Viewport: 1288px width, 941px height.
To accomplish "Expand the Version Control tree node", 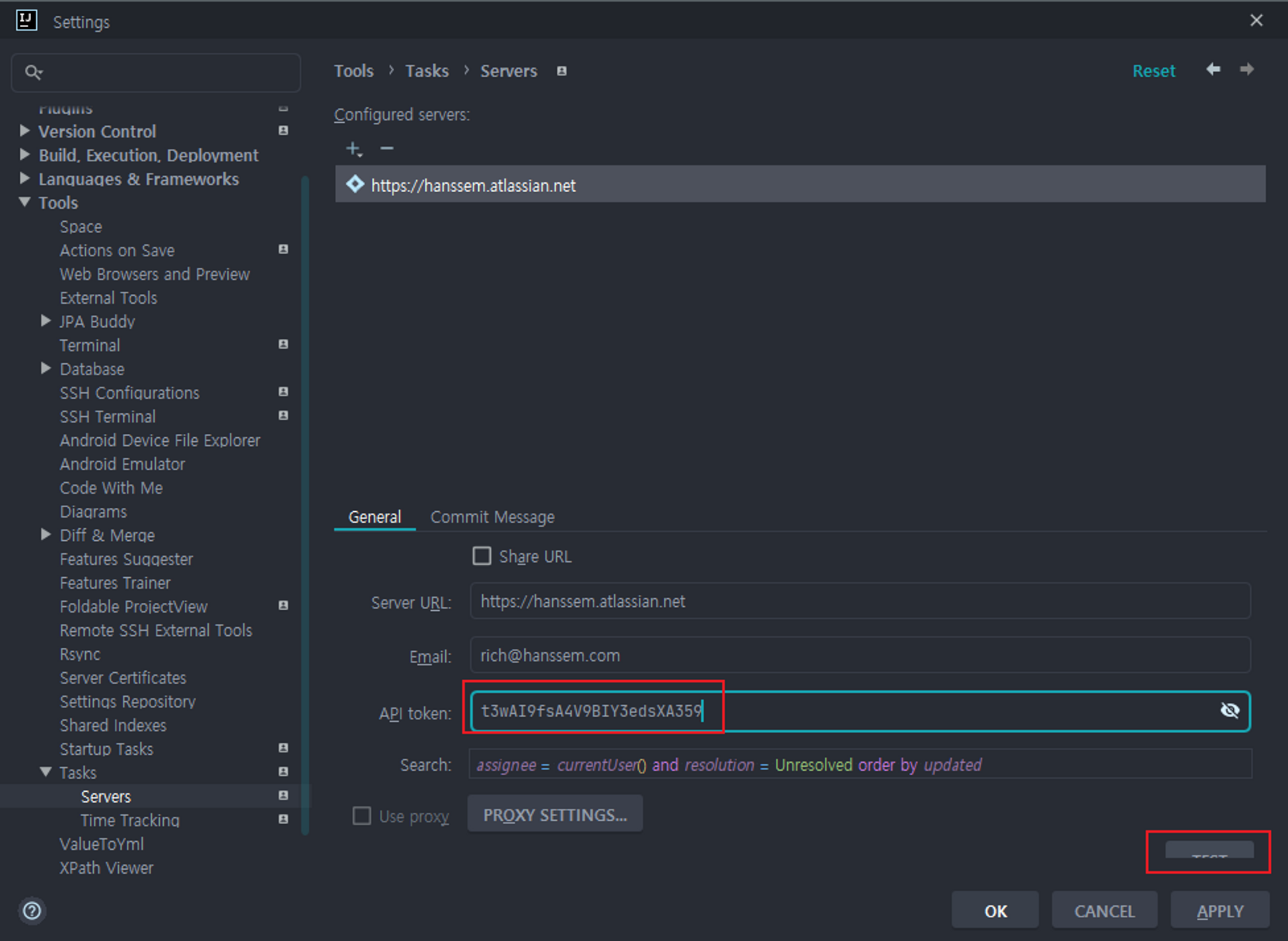I will [25, 131].
